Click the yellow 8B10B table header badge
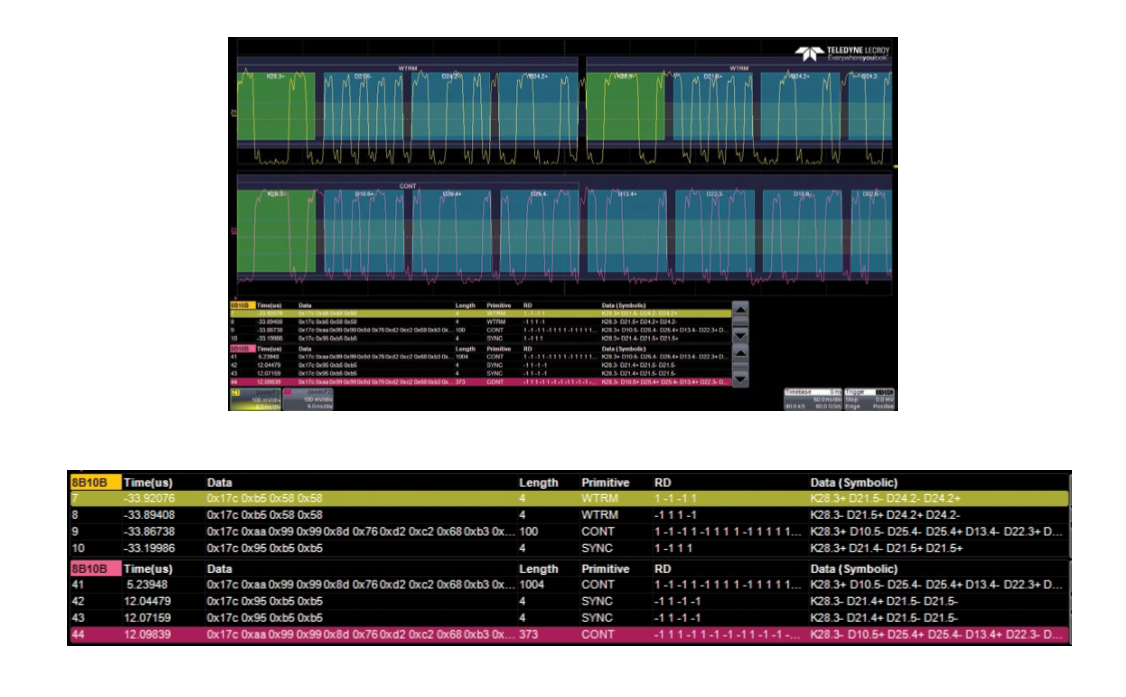 [94, 482]
